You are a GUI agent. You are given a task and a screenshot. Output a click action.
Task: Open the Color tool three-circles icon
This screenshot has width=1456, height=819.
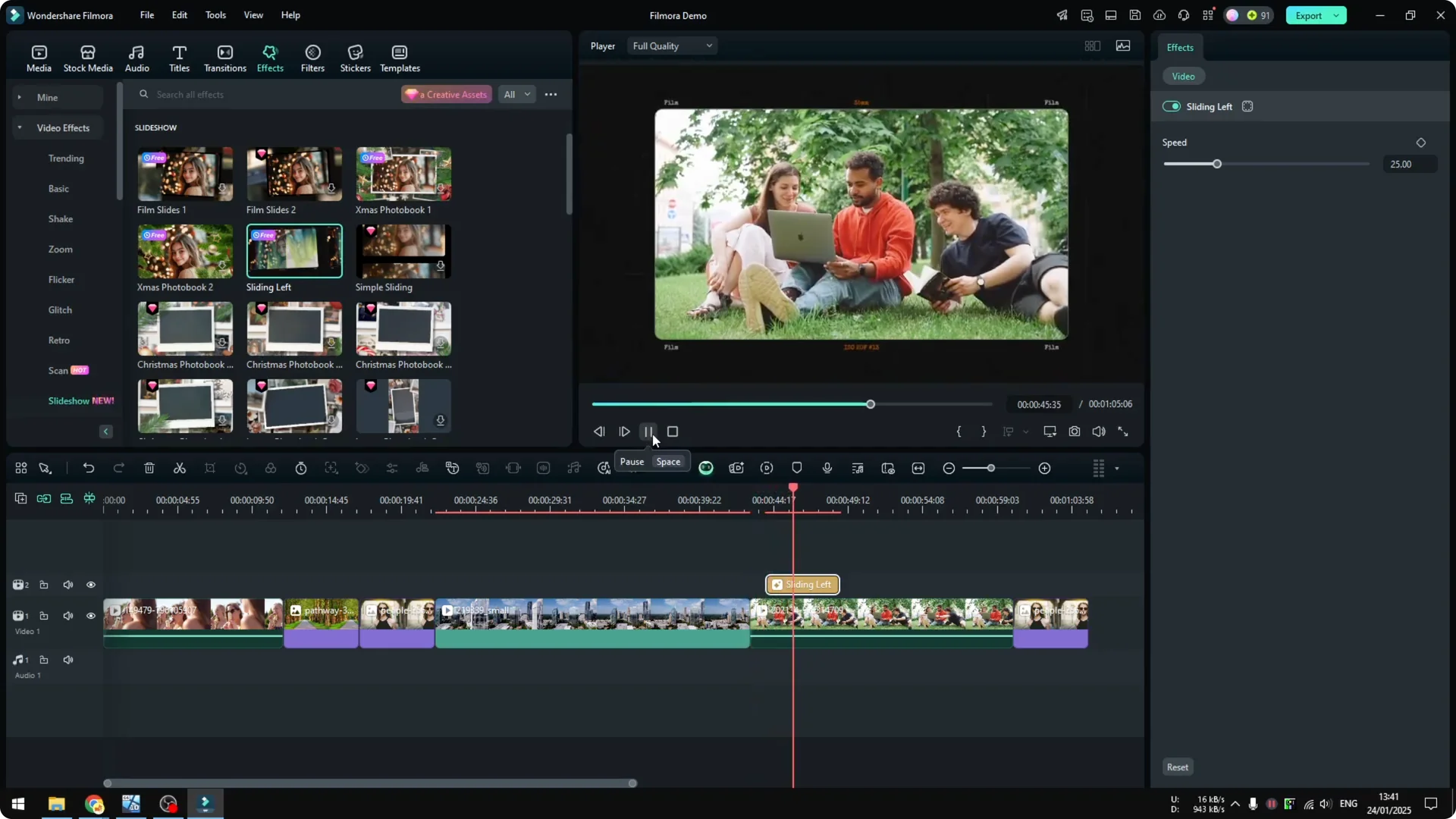[x=271, y=469]
